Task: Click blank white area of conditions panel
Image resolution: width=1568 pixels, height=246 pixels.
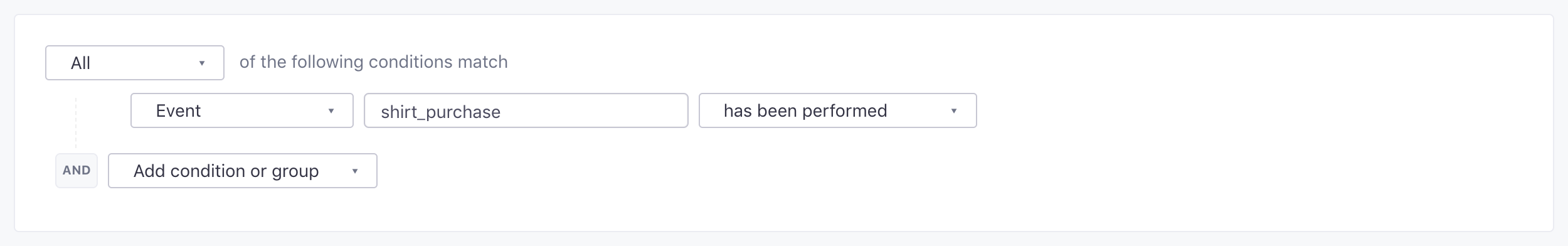Action: 1192,157
